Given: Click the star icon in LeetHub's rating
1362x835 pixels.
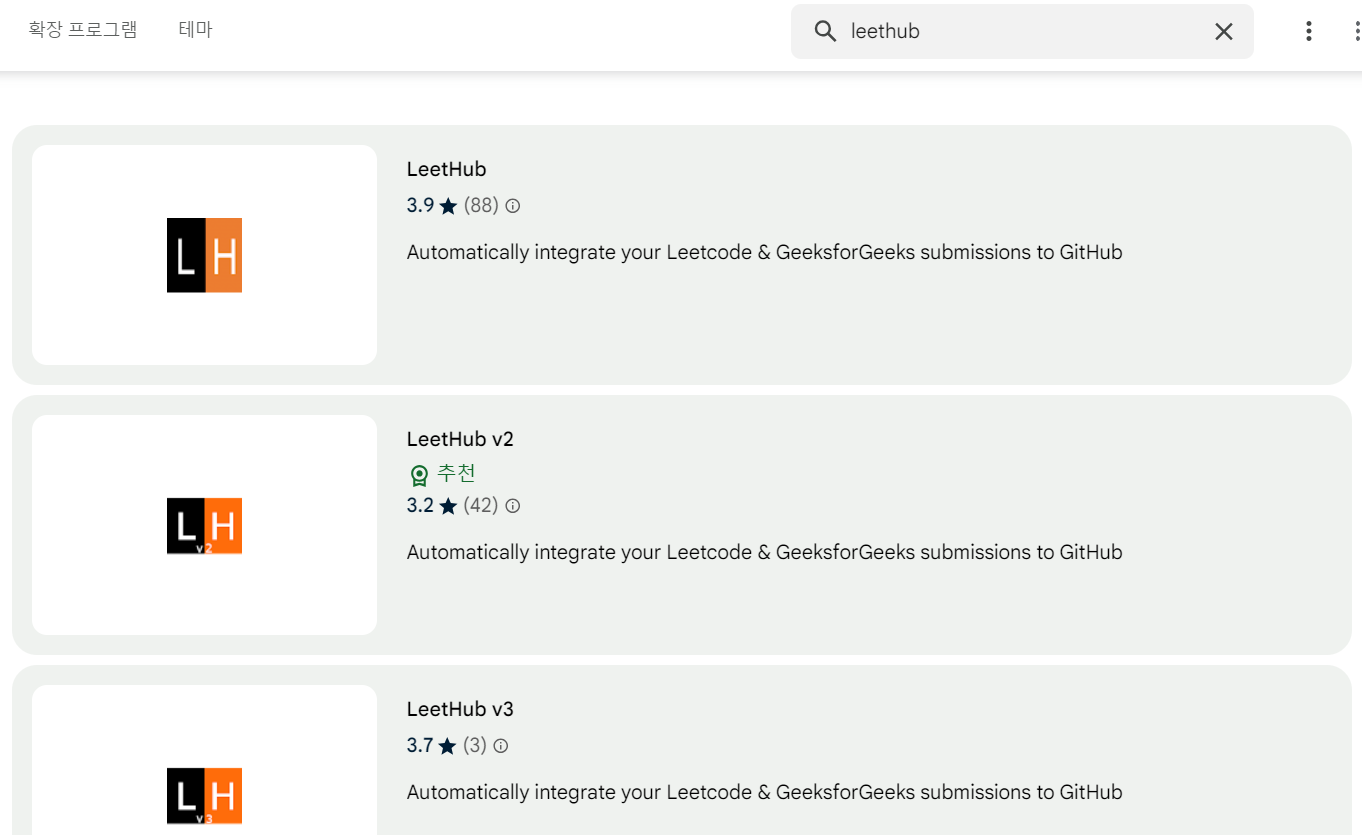Looking at the screenshot, I should (x=447, y=205).
